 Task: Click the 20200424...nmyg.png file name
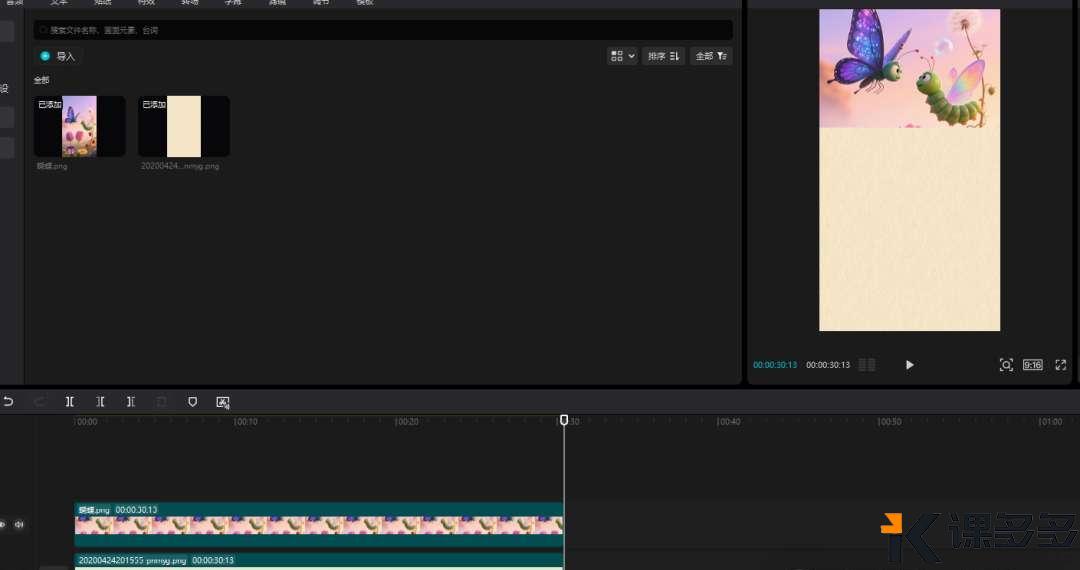coord(180,166)
